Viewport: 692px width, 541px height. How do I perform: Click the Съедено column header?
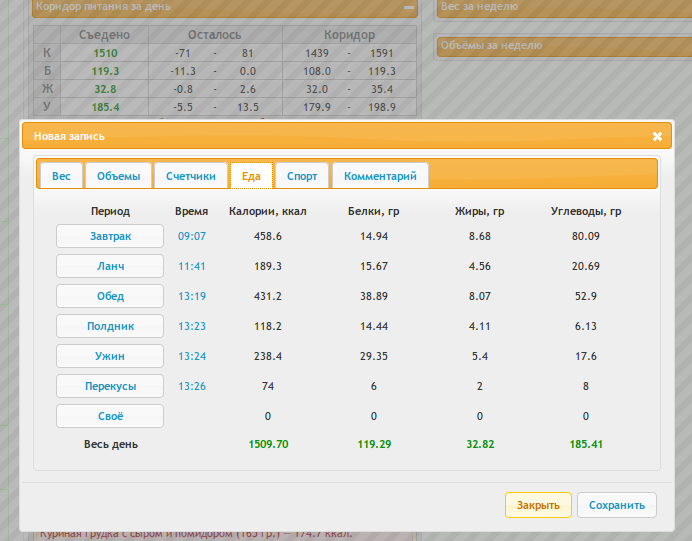pyautogui.click(x=105, y=35)
